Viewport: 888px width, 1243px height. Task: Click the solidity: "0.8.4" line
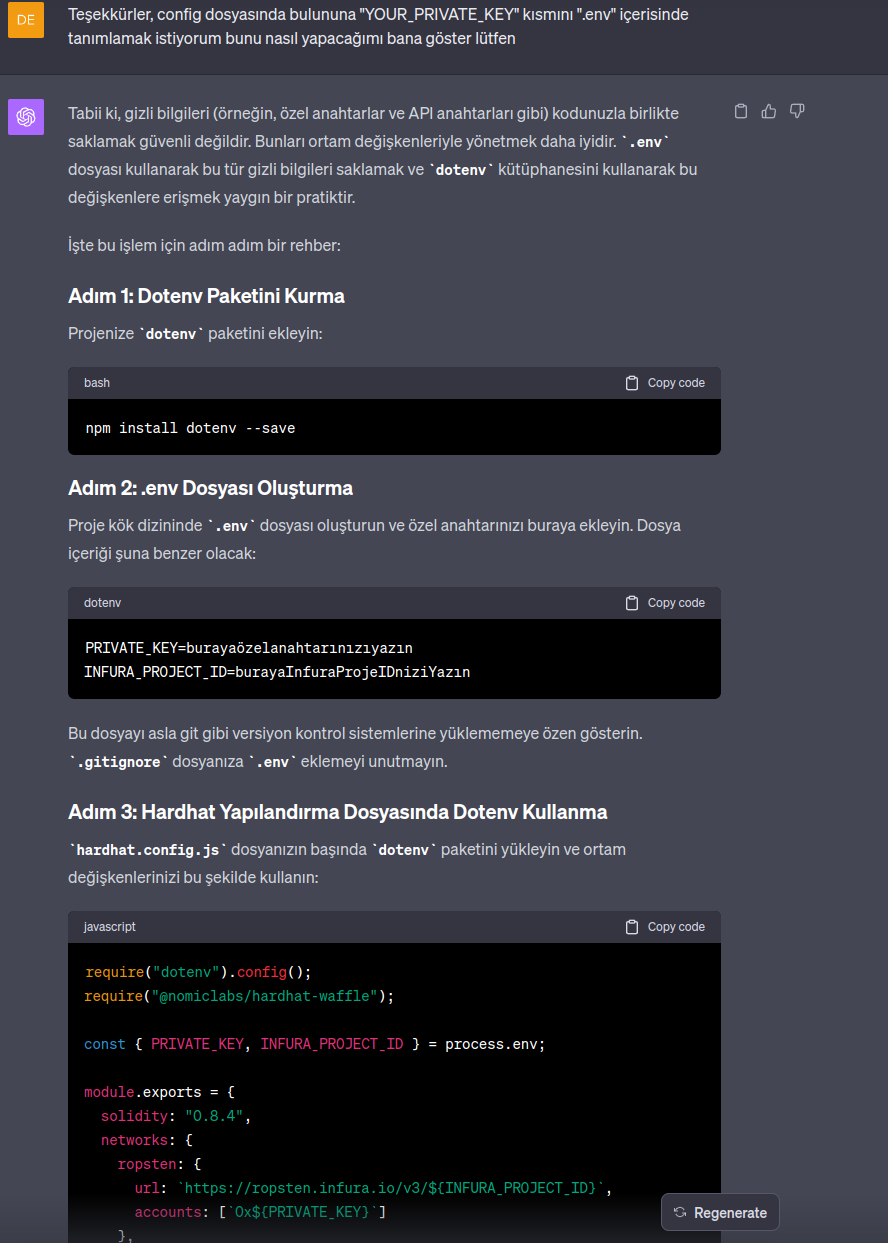tap(176, 1116)
